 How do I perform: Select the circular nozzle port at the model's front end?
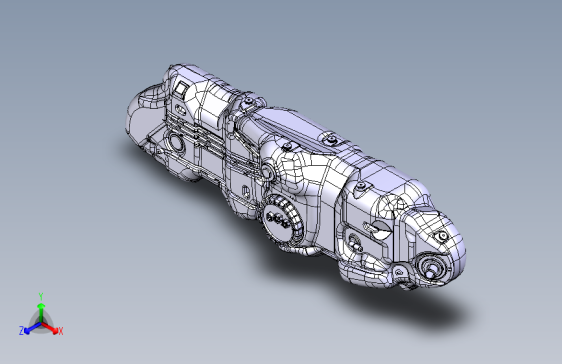[432, 267]
